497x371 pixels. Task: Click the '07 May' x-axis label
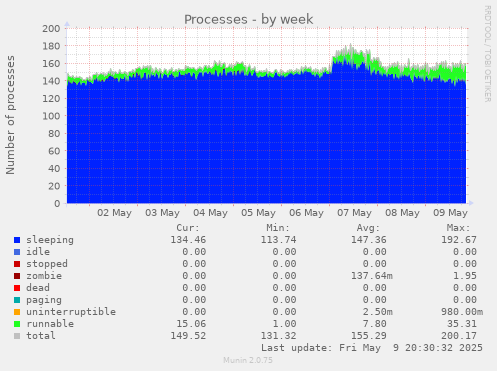click(354, 213)
